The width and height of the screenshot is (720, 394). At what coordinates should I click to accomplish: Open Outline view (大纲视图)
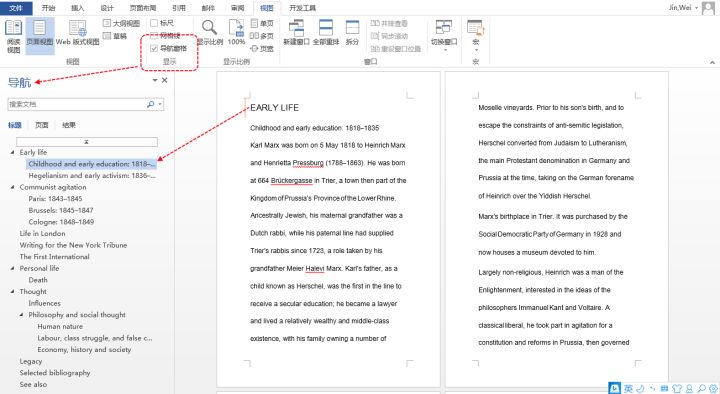click(121, 23)
